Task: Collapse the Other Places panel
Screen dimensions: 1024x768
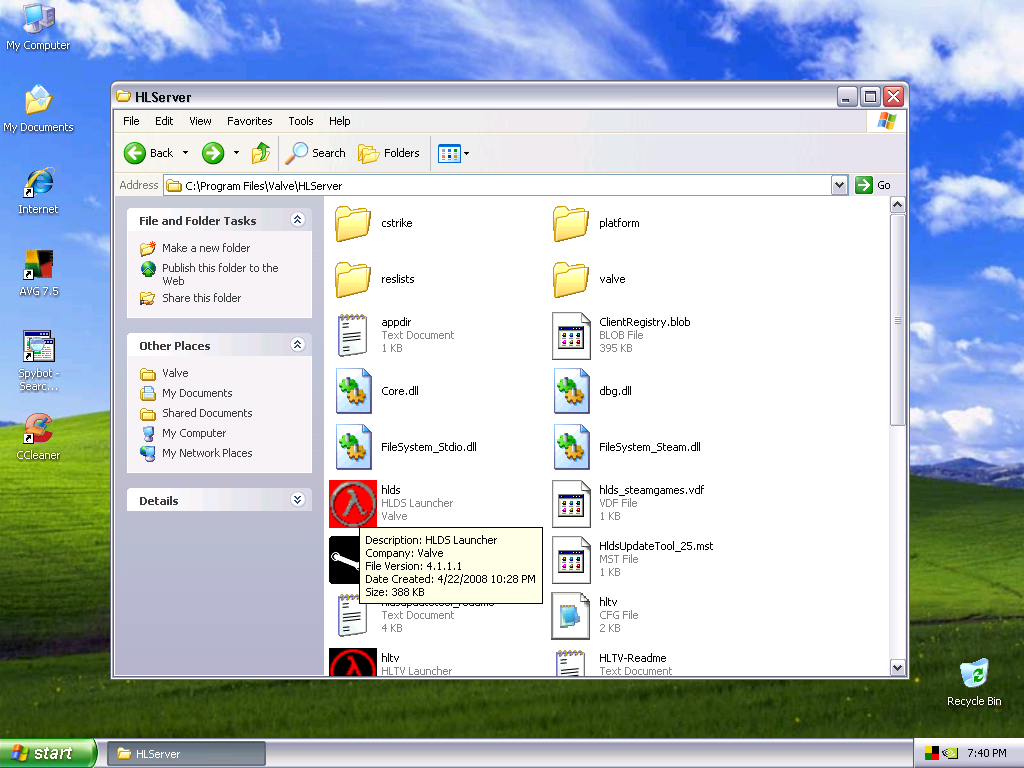Action: 298,345
